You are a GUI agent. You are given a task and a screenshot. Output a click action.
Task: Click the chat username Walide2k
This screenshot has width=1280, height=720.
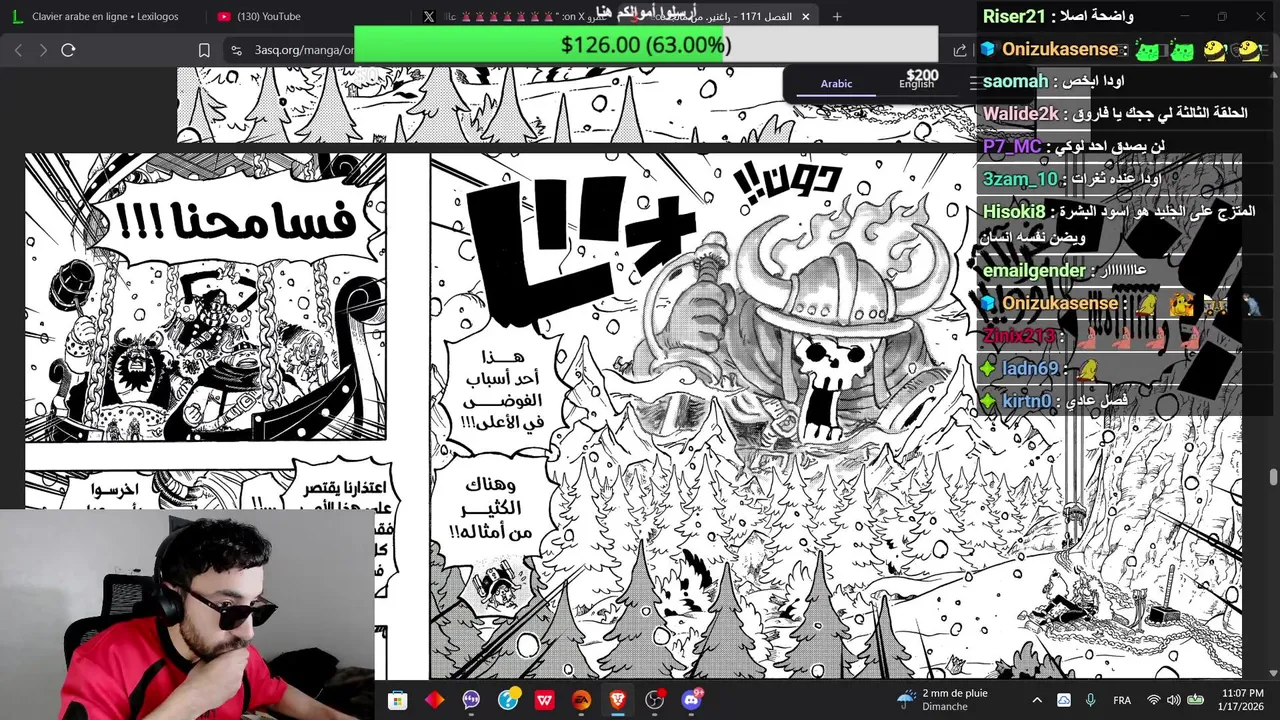1020,114
